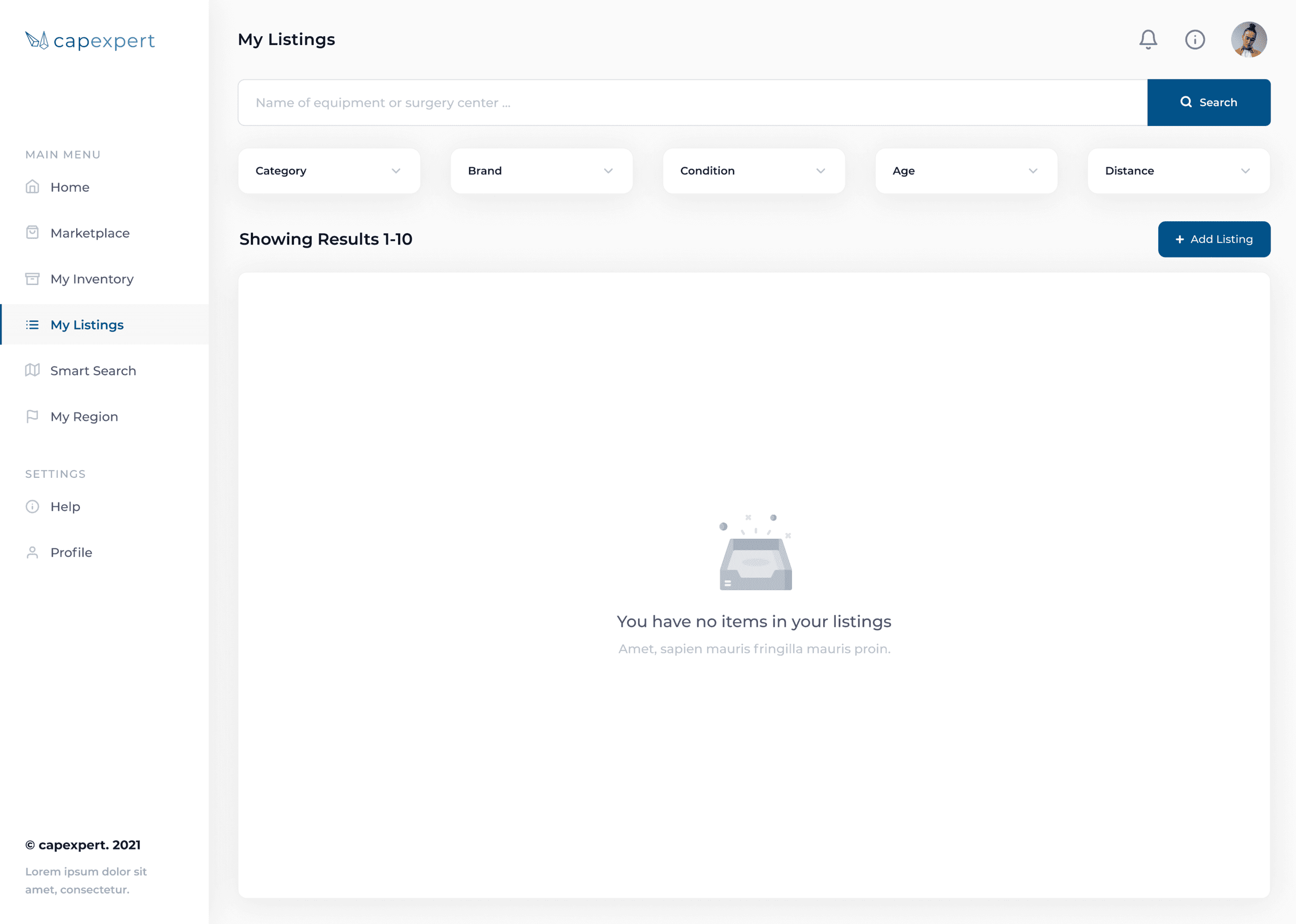The image size is (1296, 924).
Task: Click the user profile avatar photo
Action: (1248, 40)
